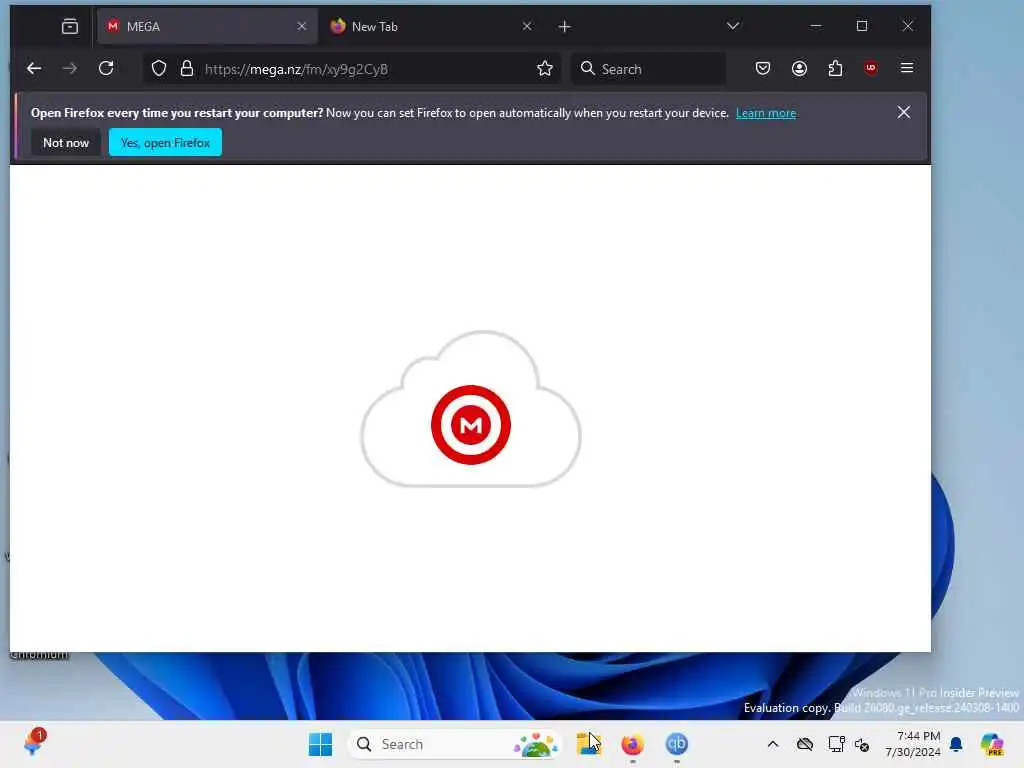The width and height of the screenshot is (1024, 768).
Task: Close the New Tab tab
Action: [x=527, y=26]
